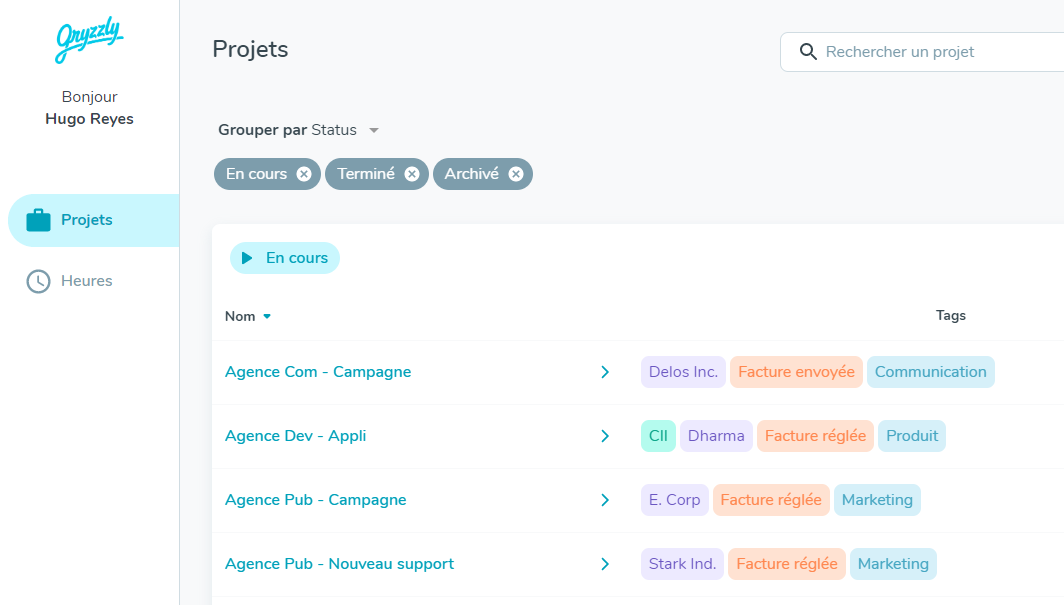Expand chevron for Agence Dev - Appli
Image resolution: width=1064 pixels, height=605 pixels.
pos(605,436)
